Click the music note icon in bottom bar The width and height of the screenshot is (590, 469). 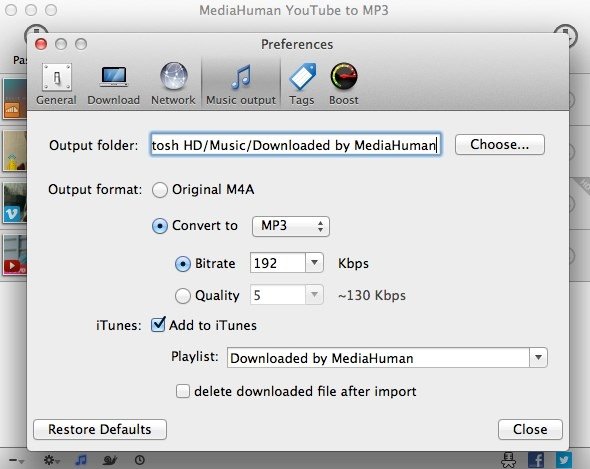(x=81, y=460)
